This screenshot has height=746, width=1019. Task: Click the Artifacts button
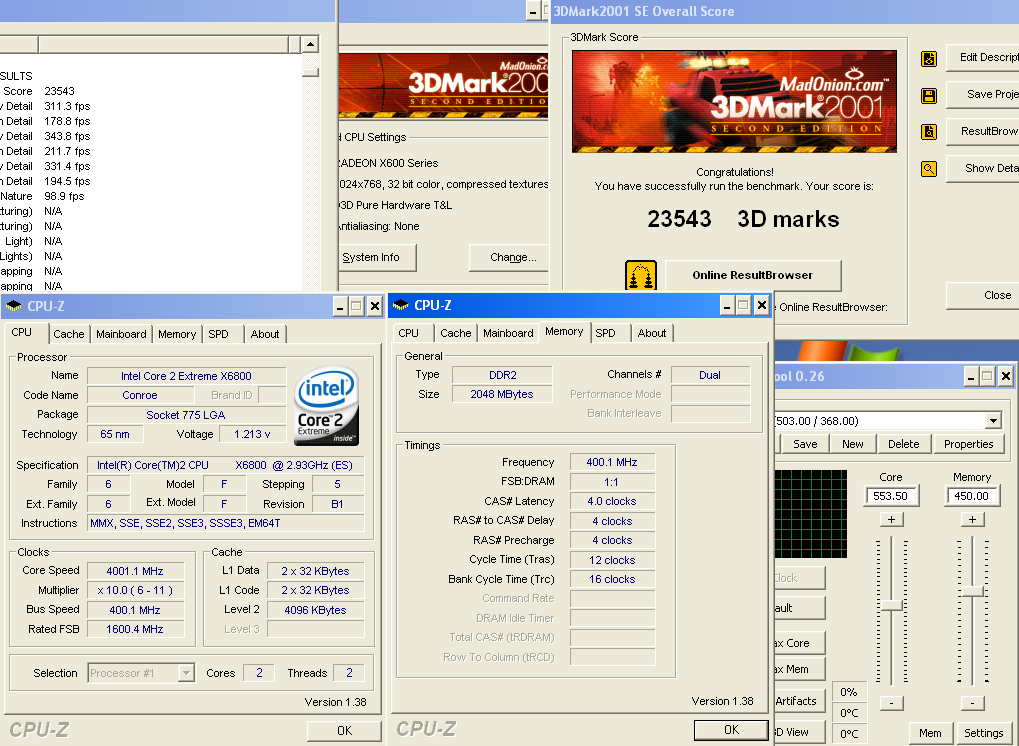pos(799,701)
